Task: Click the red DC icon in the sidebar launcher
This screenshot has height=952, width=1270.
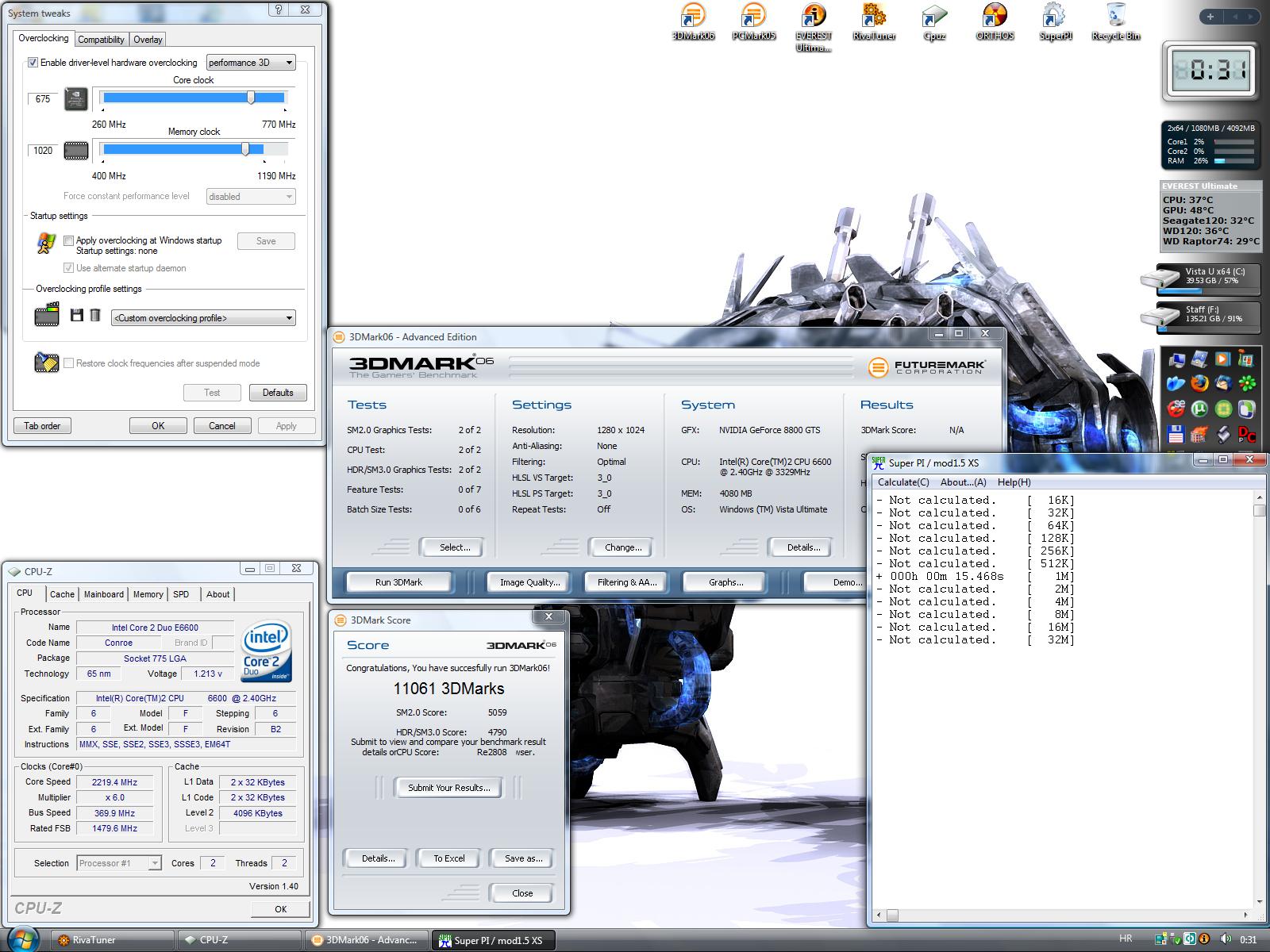Action: click(x=1247, y=434)
